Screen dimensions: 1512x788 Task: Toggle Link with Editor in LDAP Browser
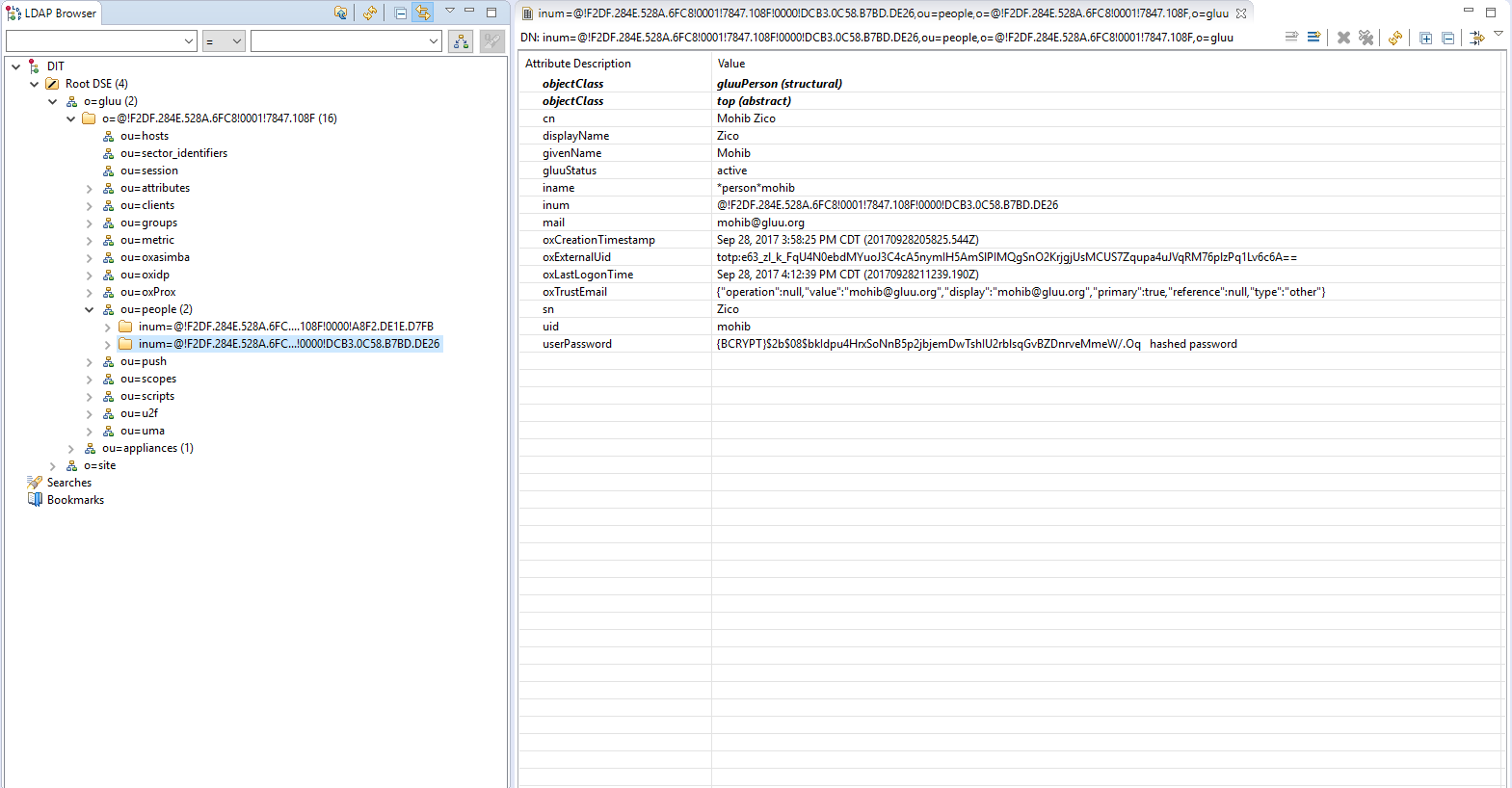pyautogui.click(x=423, y=13)
